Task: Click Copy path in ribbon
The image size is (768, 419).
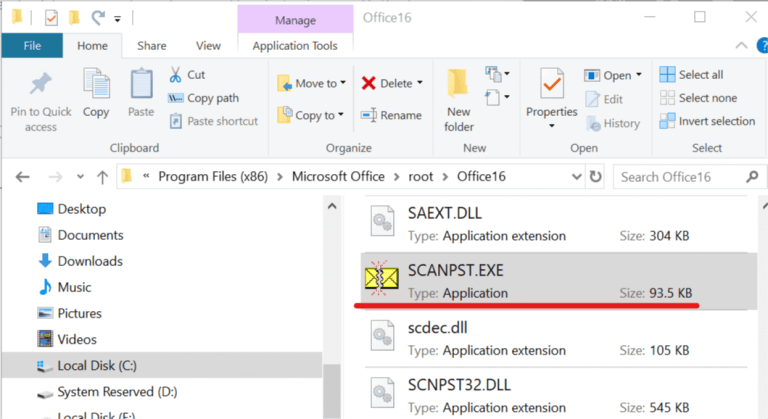Action: [204, 98]
